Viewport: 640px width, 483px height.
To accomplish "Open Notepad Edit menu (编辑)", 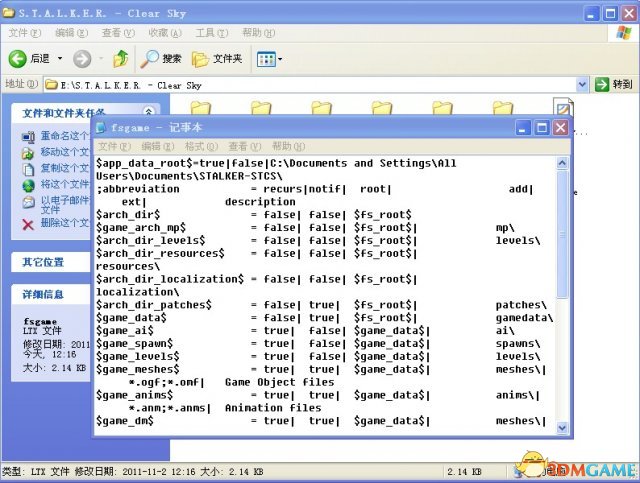I will pyautogui.click(x=158, y=146).
